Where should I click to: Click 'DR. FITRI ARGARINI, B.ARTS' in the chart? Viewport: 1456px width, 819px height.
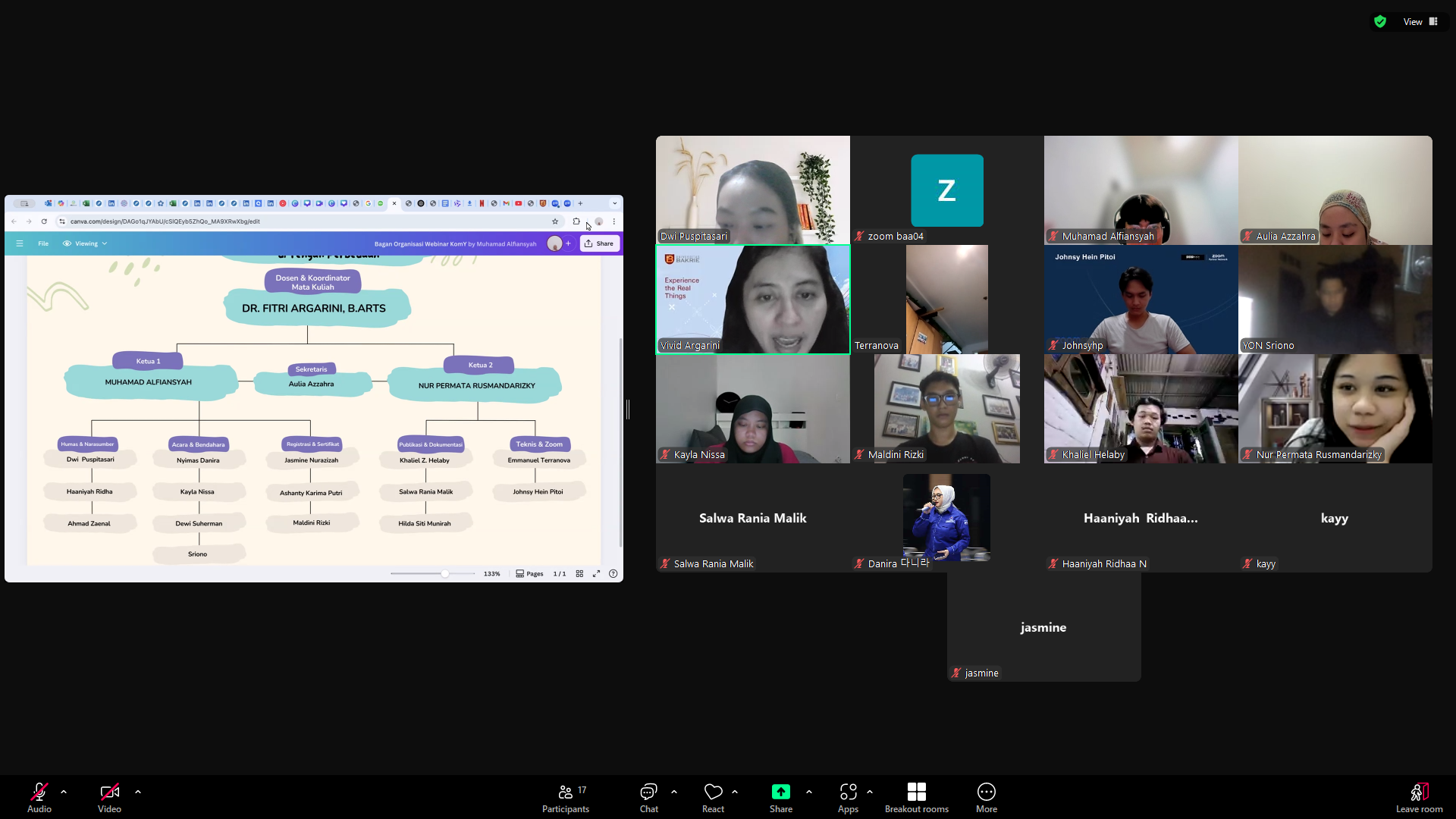click(314, 309)
